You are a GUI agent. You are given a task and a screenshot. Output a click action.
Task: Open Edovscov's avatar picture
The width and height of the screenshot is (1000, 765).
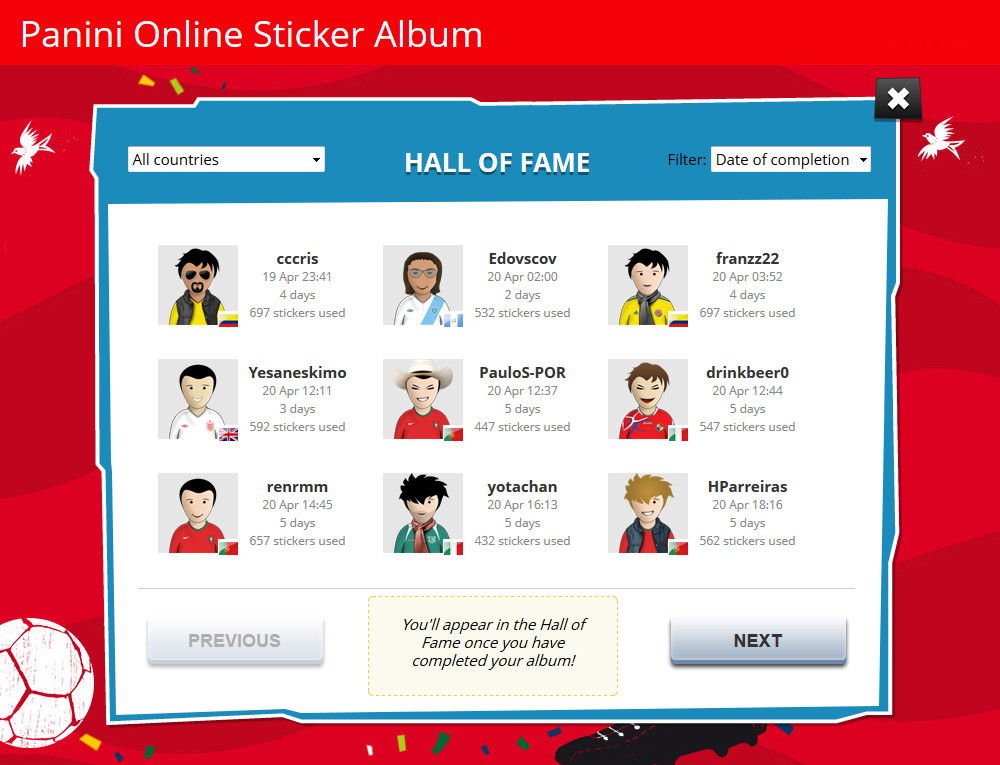(x=423, y=285)
